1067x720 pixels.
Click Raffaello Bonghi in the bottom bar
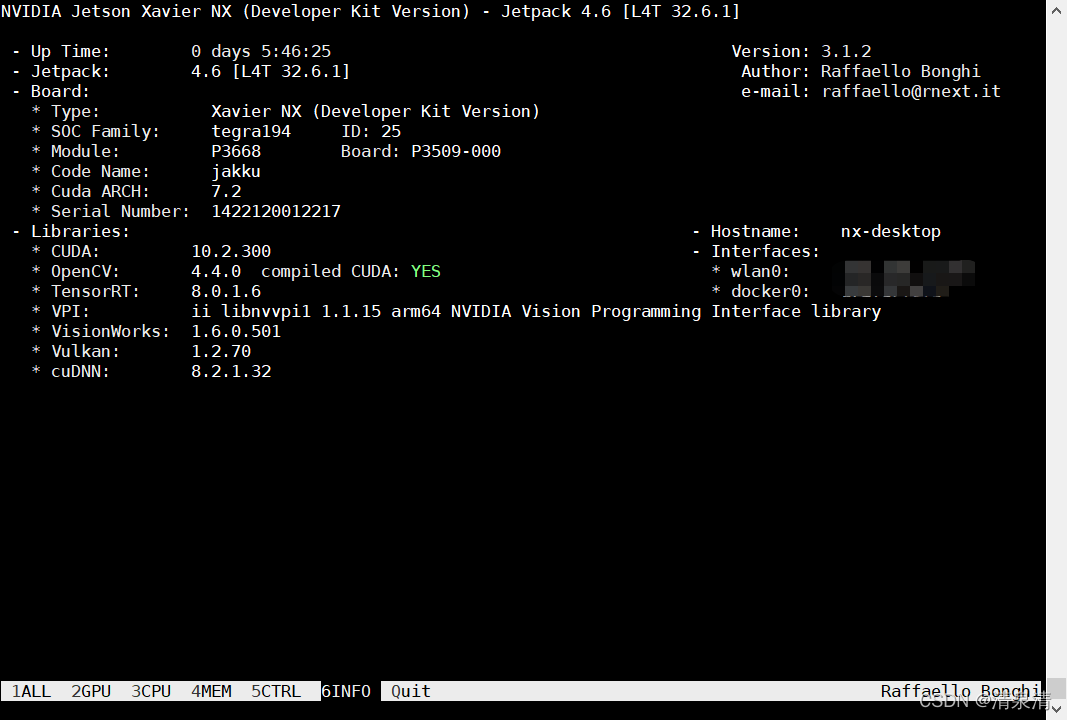coord(960,691)
